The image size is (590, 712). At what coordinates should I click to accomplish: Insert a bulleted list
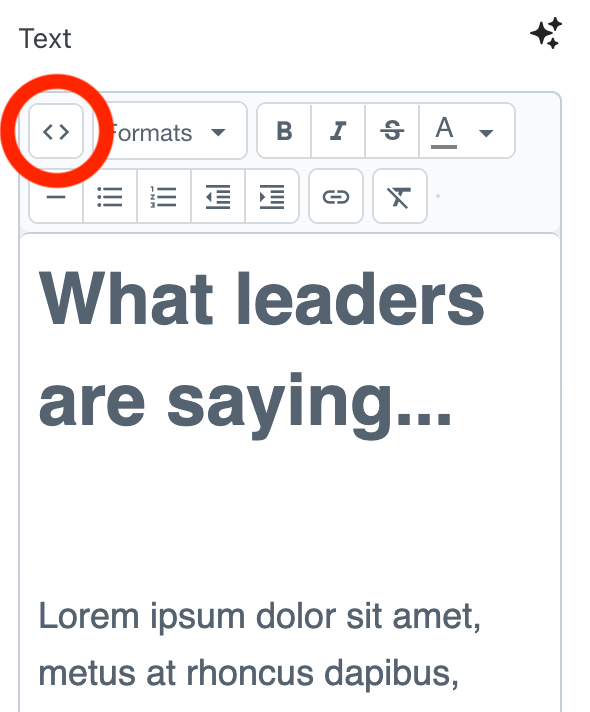click(x=110, y=197)
